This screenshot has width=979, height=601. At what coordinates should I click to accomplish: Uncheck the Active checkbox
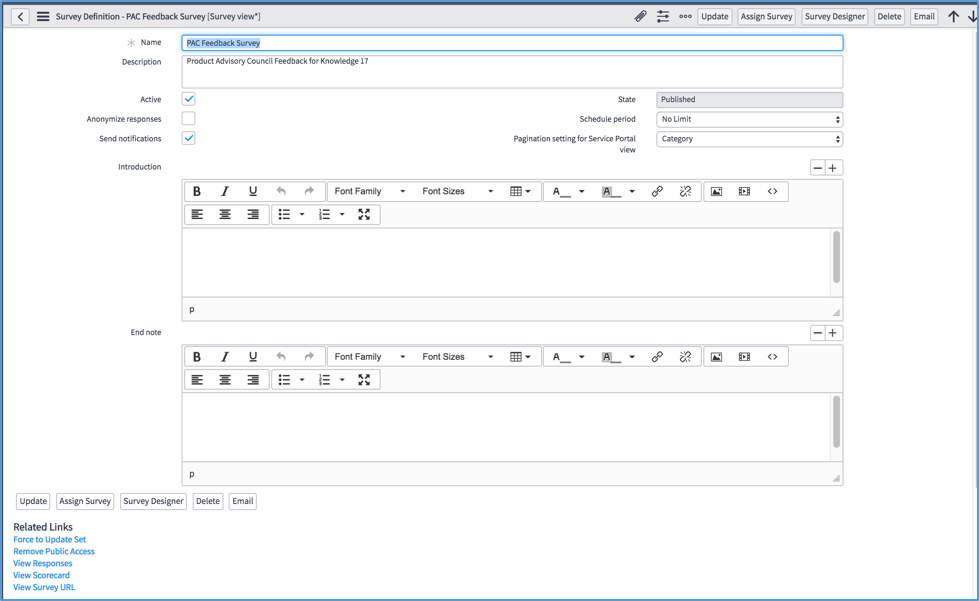[x=188, y=99]
